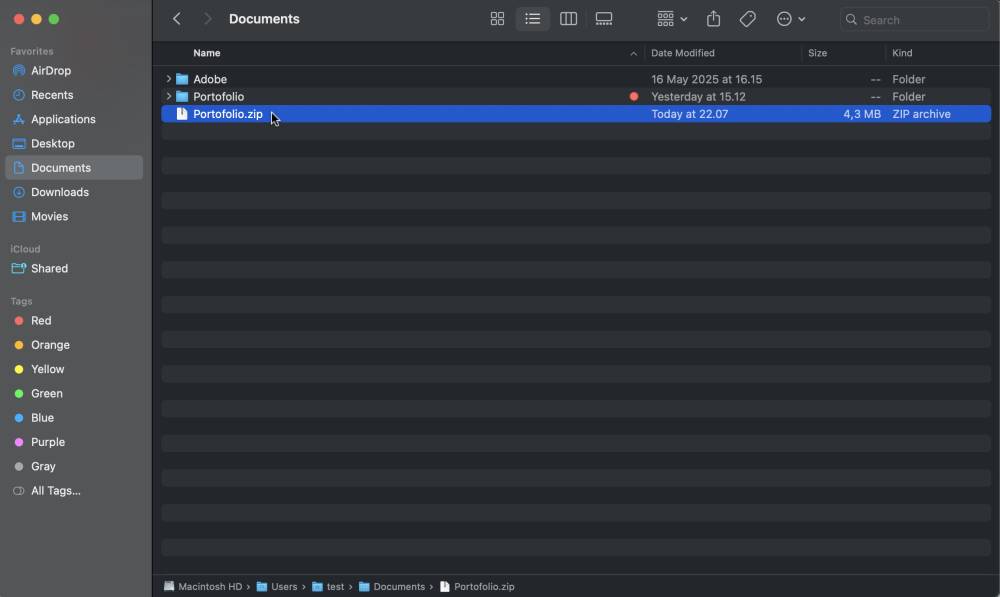This screenshot has width=1000, height=597.
Task: Click the Edit Tags icon
Action: [747, 19]
